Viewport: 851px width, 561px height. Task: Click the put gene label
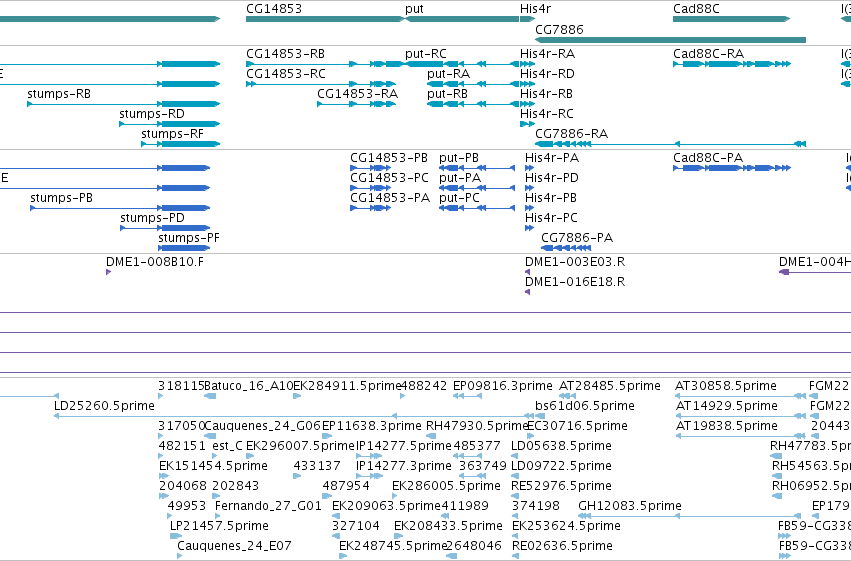[414, 9]
